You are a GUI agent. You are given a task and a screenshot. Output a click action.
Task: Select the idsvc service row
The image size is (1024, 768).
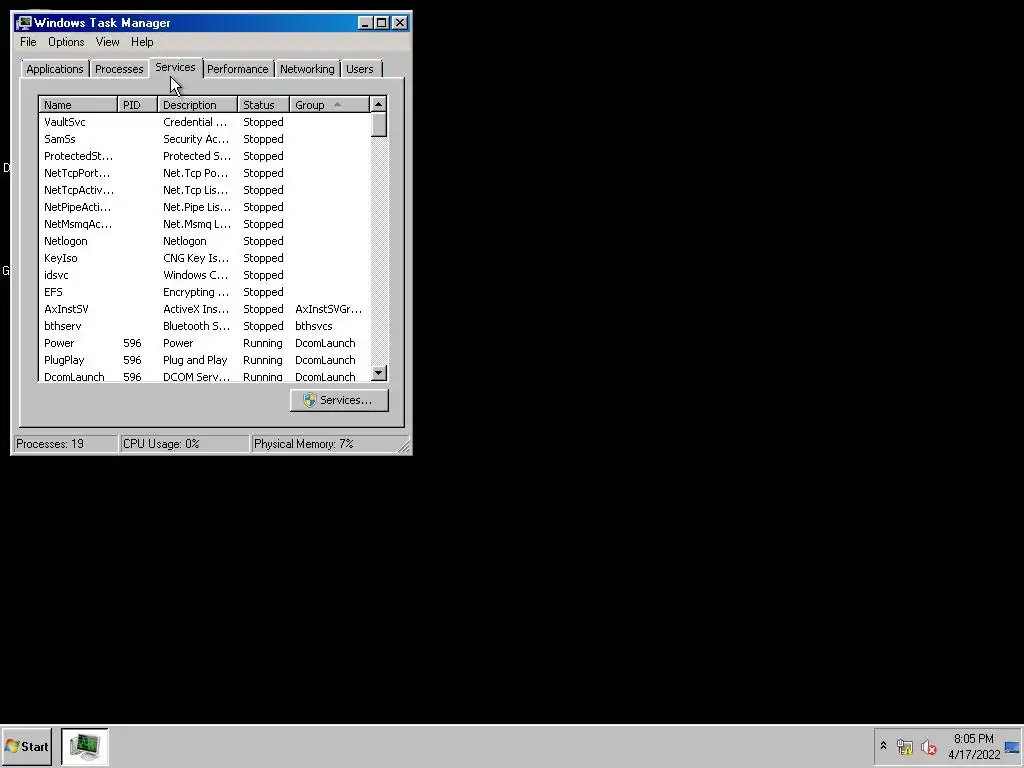coord(204,275)
